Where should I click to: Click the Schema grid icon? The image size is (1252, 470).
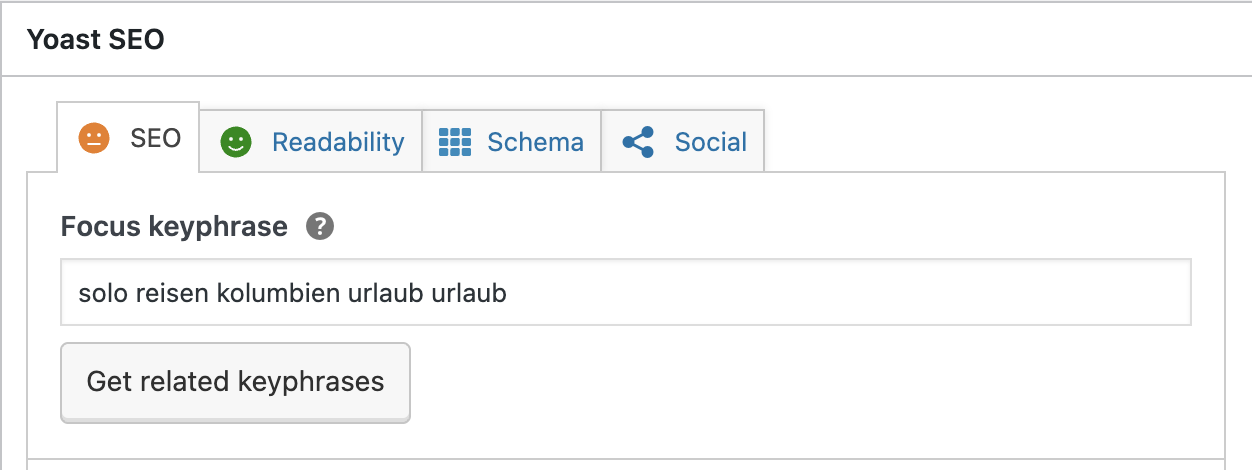pyautogui.click(x=455, y=142)
